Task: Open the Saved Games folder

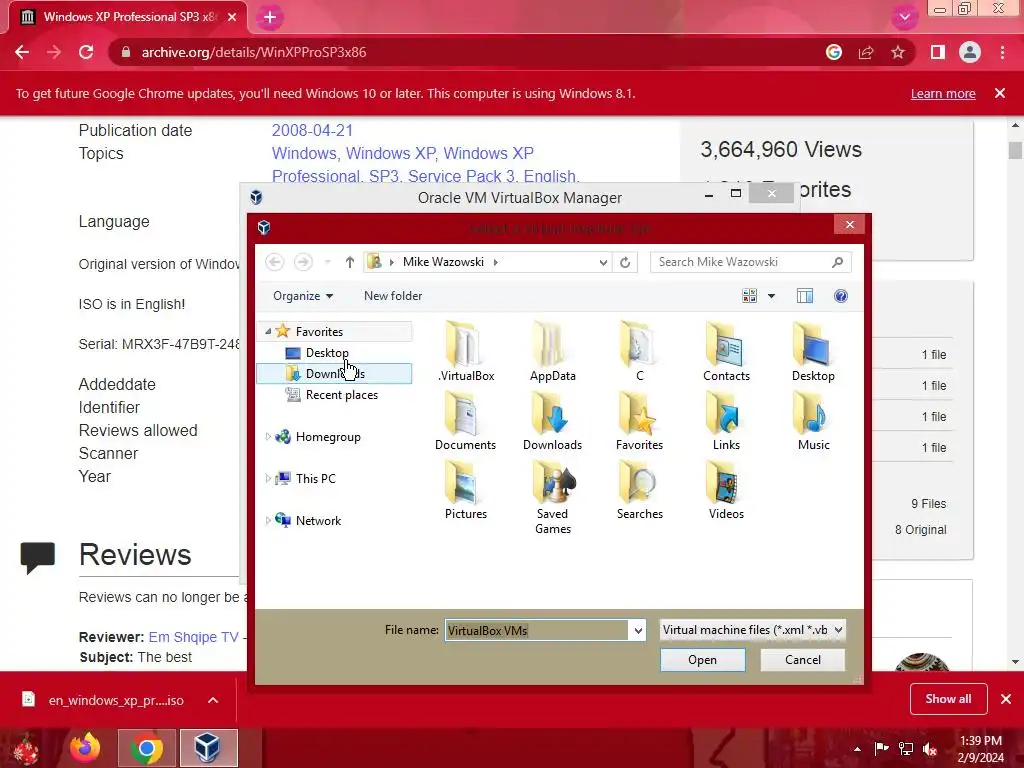Action: click(552, 497)
